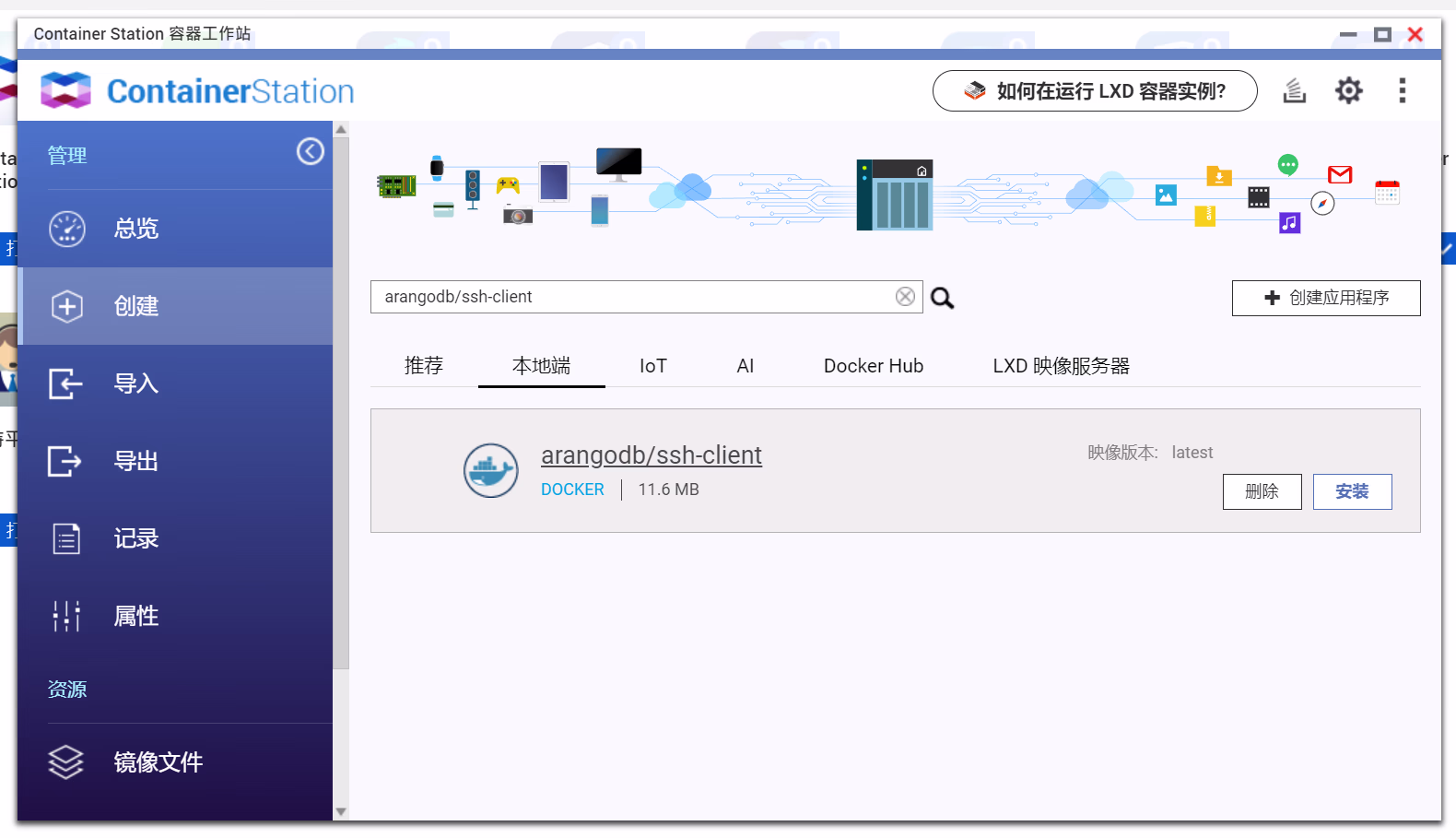The height and width of the screenshot is (838, 1456).
Task: Click the Docker whale image icon
Action: [490, 470]
